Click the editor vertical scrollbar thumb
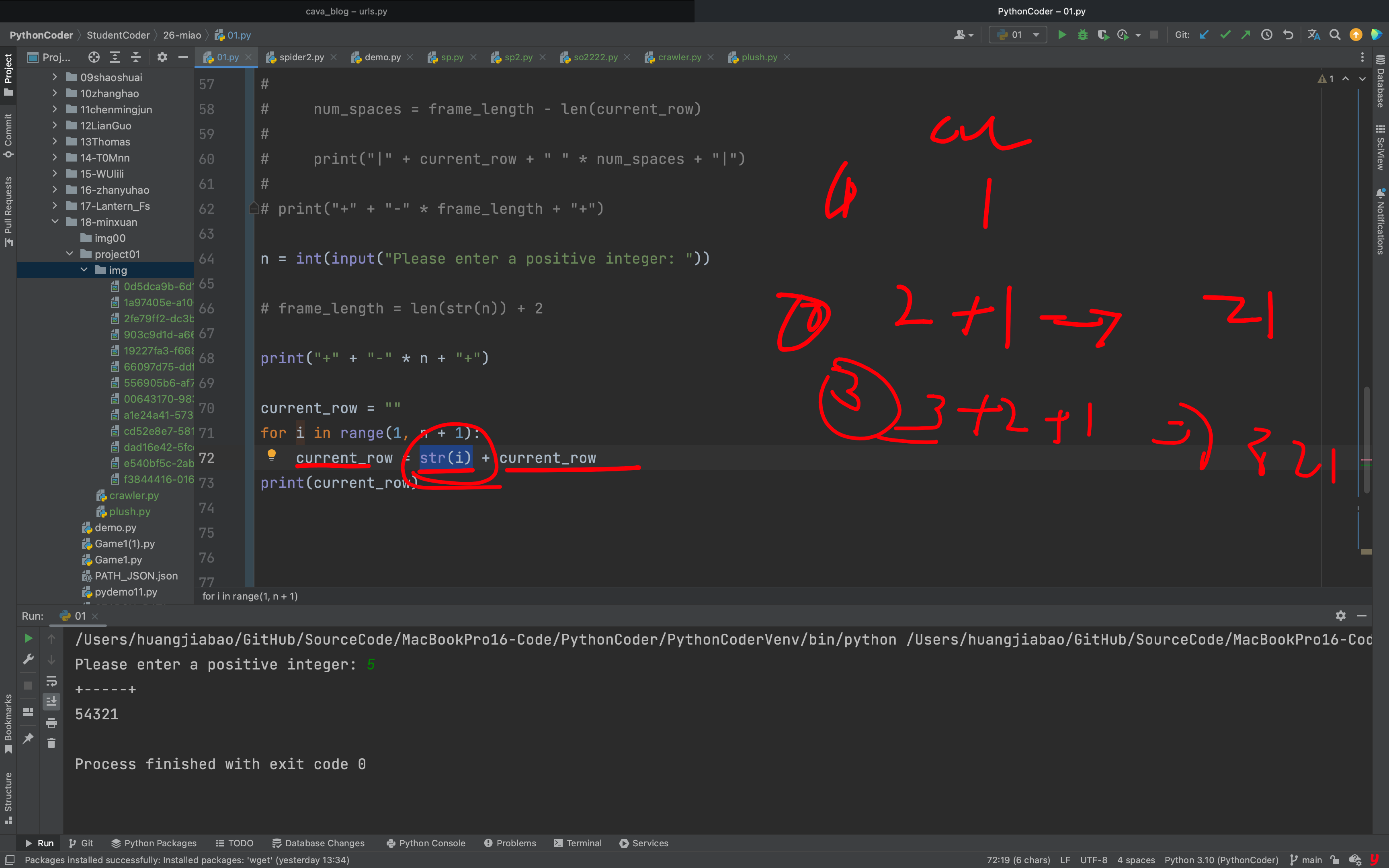 1366,440
